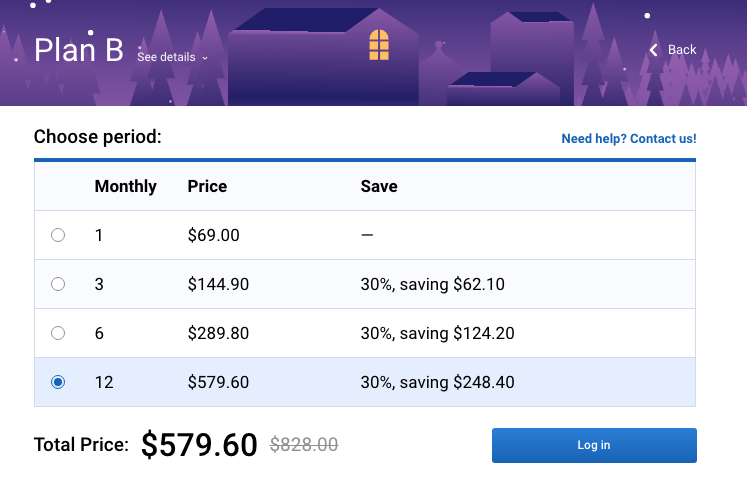Open the See details text
This screenshot has width=747, height=498.
click(x=166, y=57)
